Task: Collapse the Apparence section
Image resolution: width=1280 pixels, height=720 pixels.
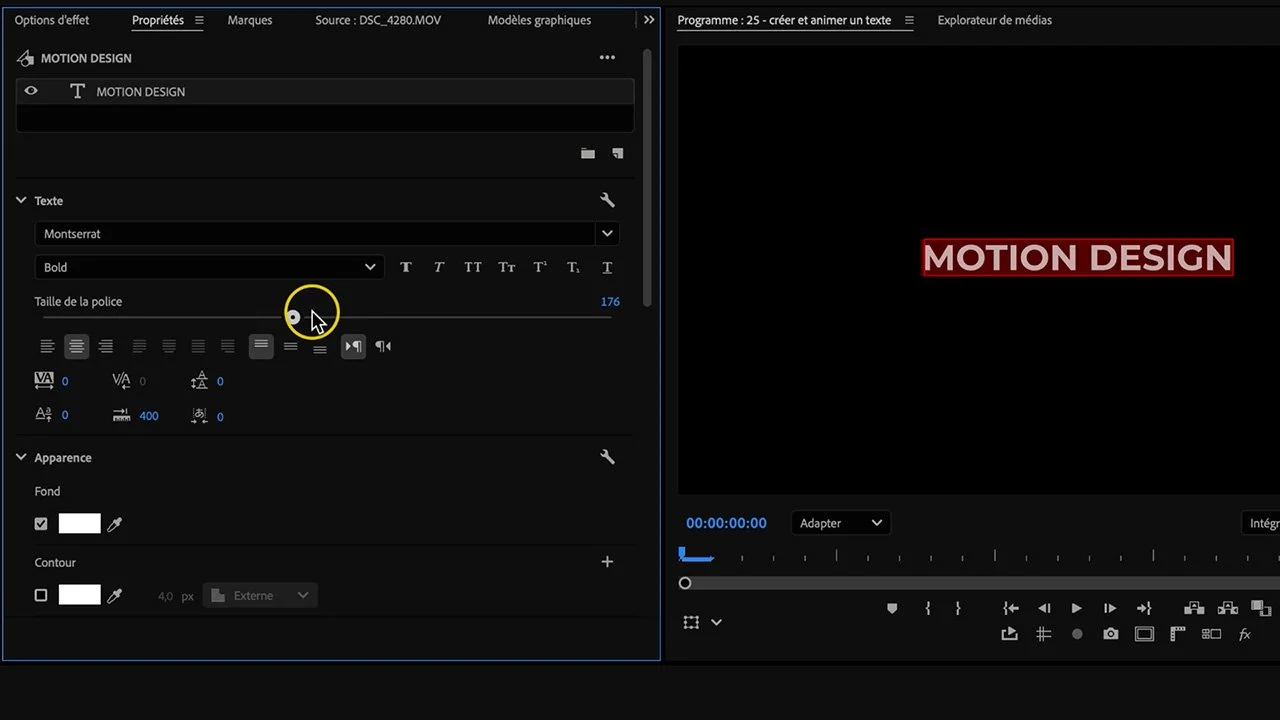Action: [x=21, y=457]
